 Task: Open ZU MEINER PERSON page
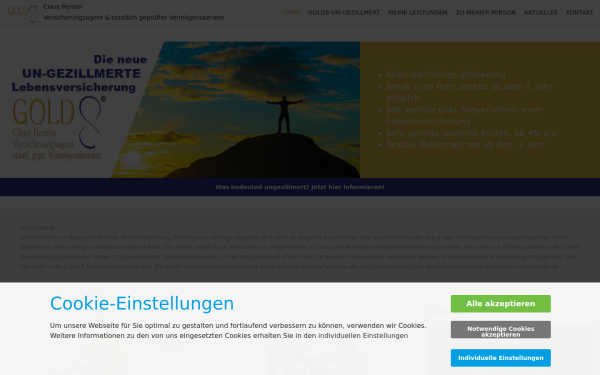(485, 13)
